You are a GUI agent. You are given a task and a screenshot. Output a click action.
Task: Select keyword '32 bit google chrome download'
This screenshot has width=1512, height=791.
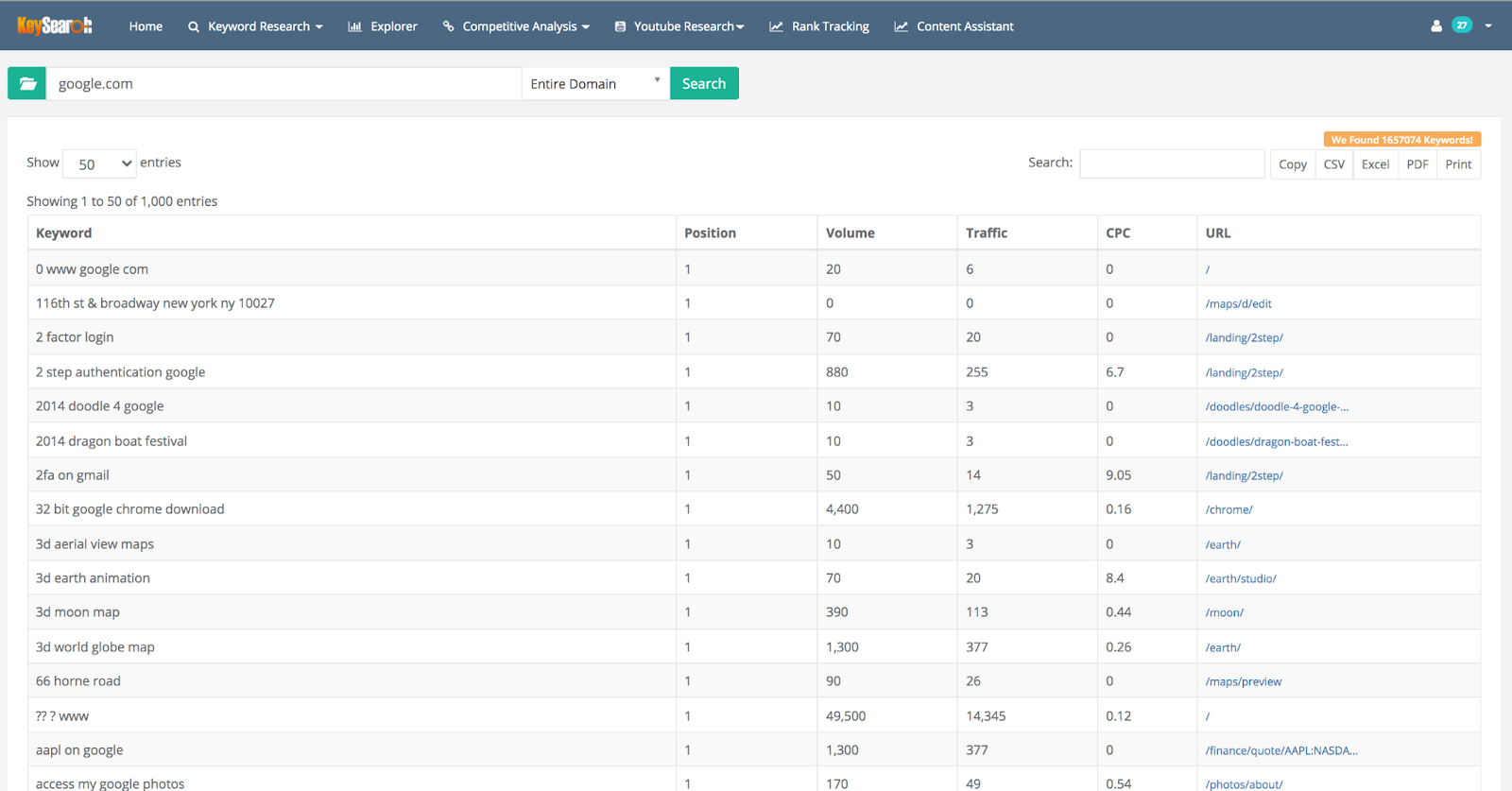pos(129,509)
